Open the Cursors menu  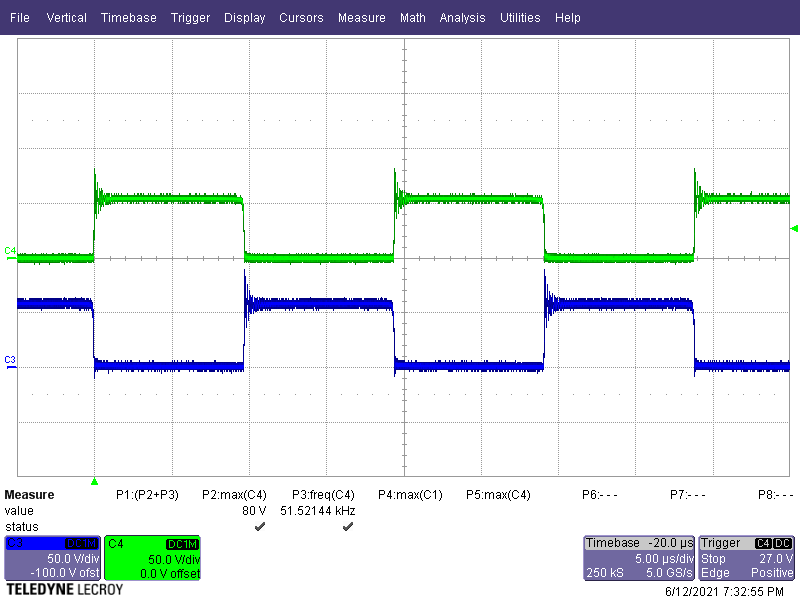point(301,18)
